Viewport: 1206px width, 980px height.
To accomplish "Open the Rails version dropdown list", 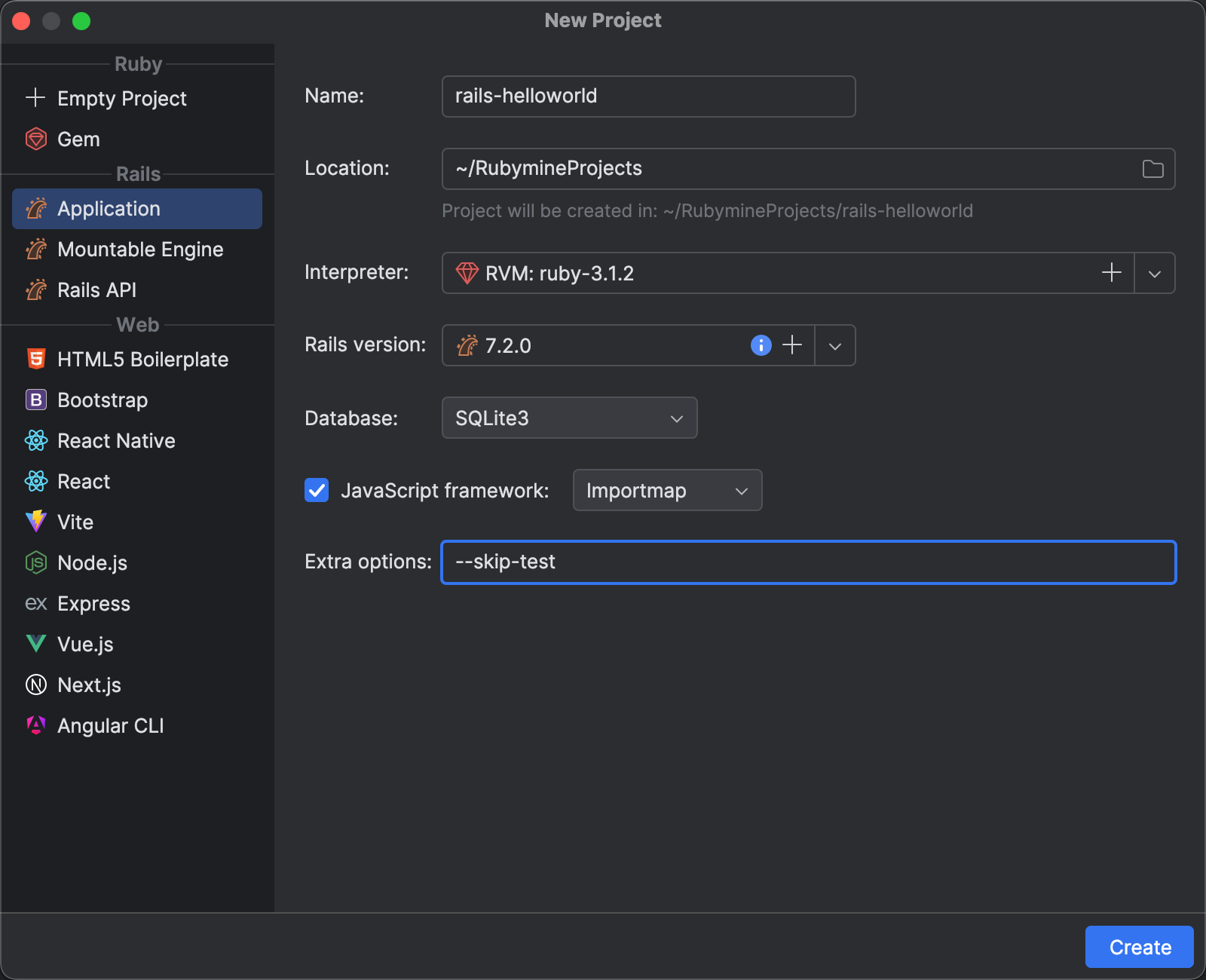I will click(x=834, y=345).
